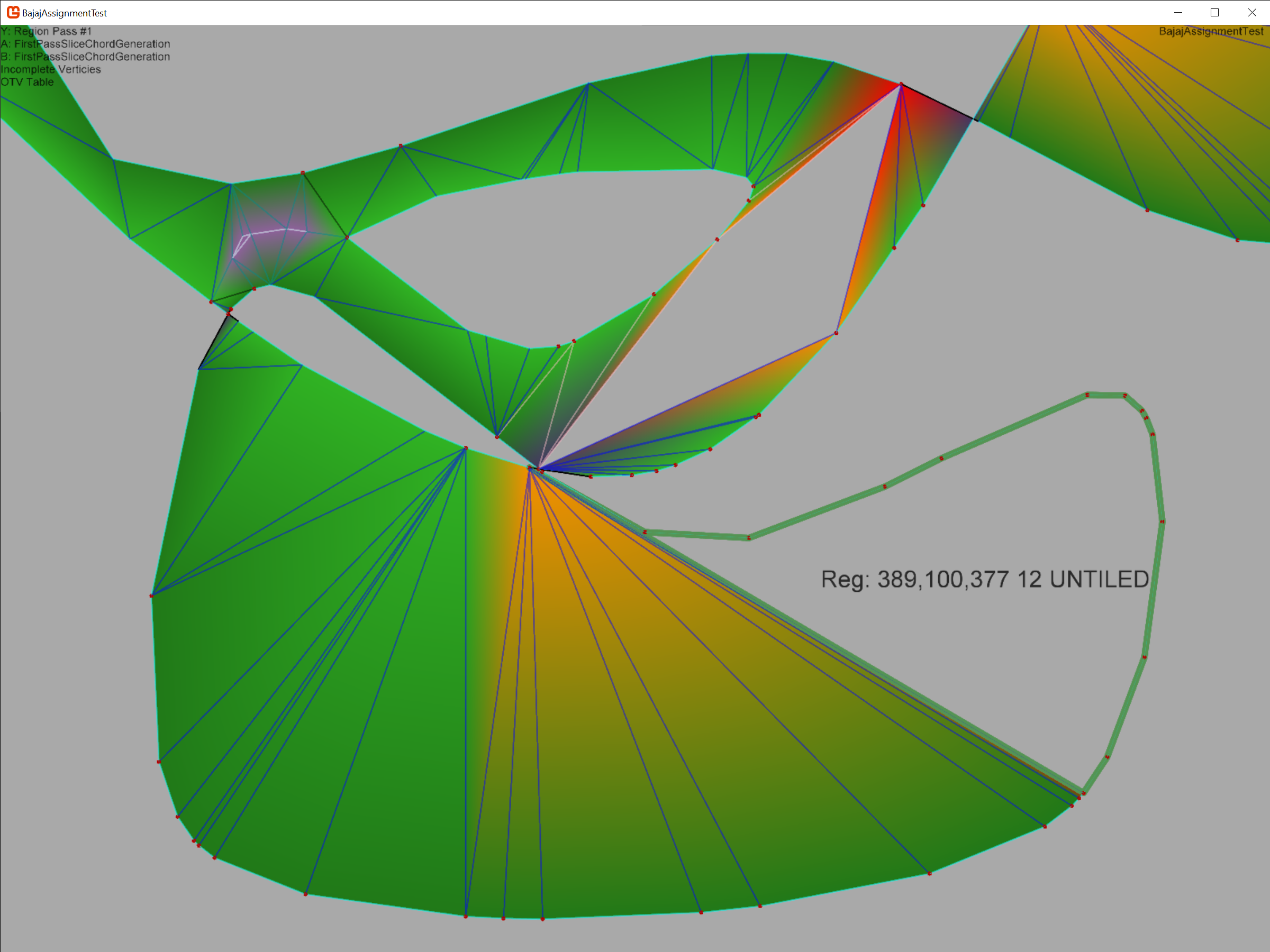Viewport: 1270px width, 952px height.
Task: Click the 'A: FirstPassSliceChordGeneration' text line
Action: tap(85, 43)
